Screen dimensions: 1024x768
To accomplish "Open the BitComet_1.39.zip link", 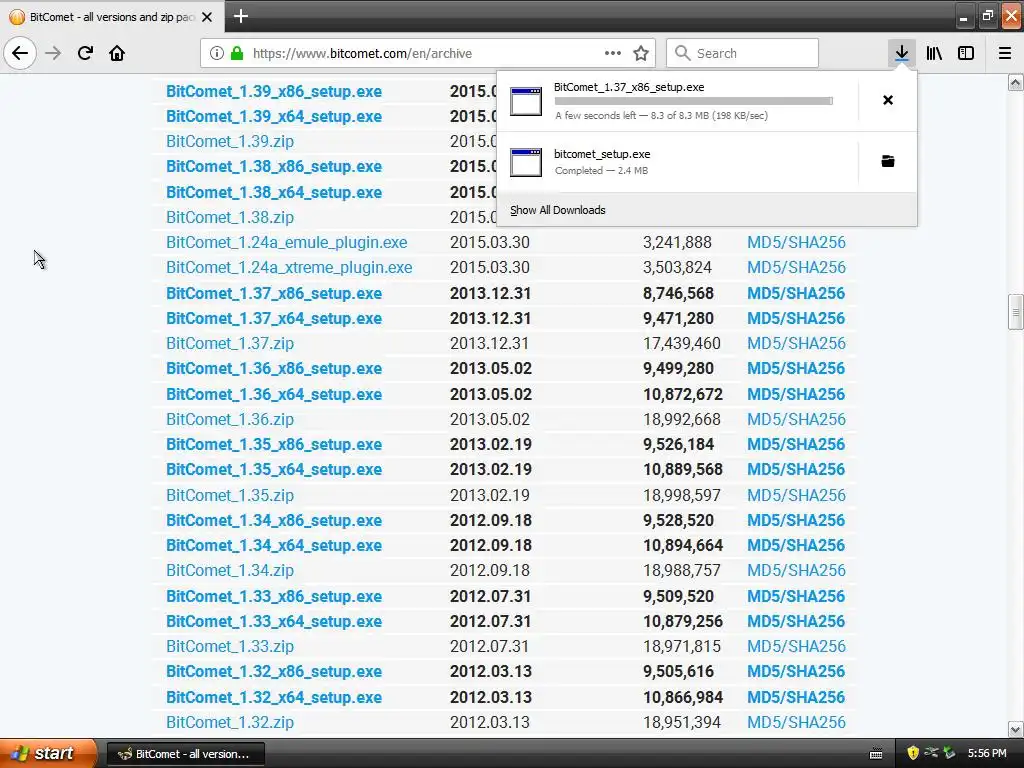I will pyautogui.click(x=230, y=141).
